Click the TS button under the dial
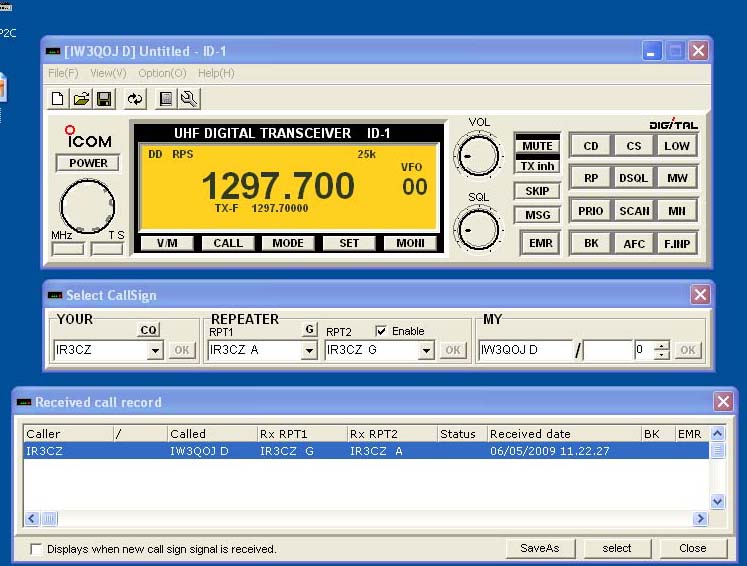This screenshot has height=566, width=747. coord(107,248)
